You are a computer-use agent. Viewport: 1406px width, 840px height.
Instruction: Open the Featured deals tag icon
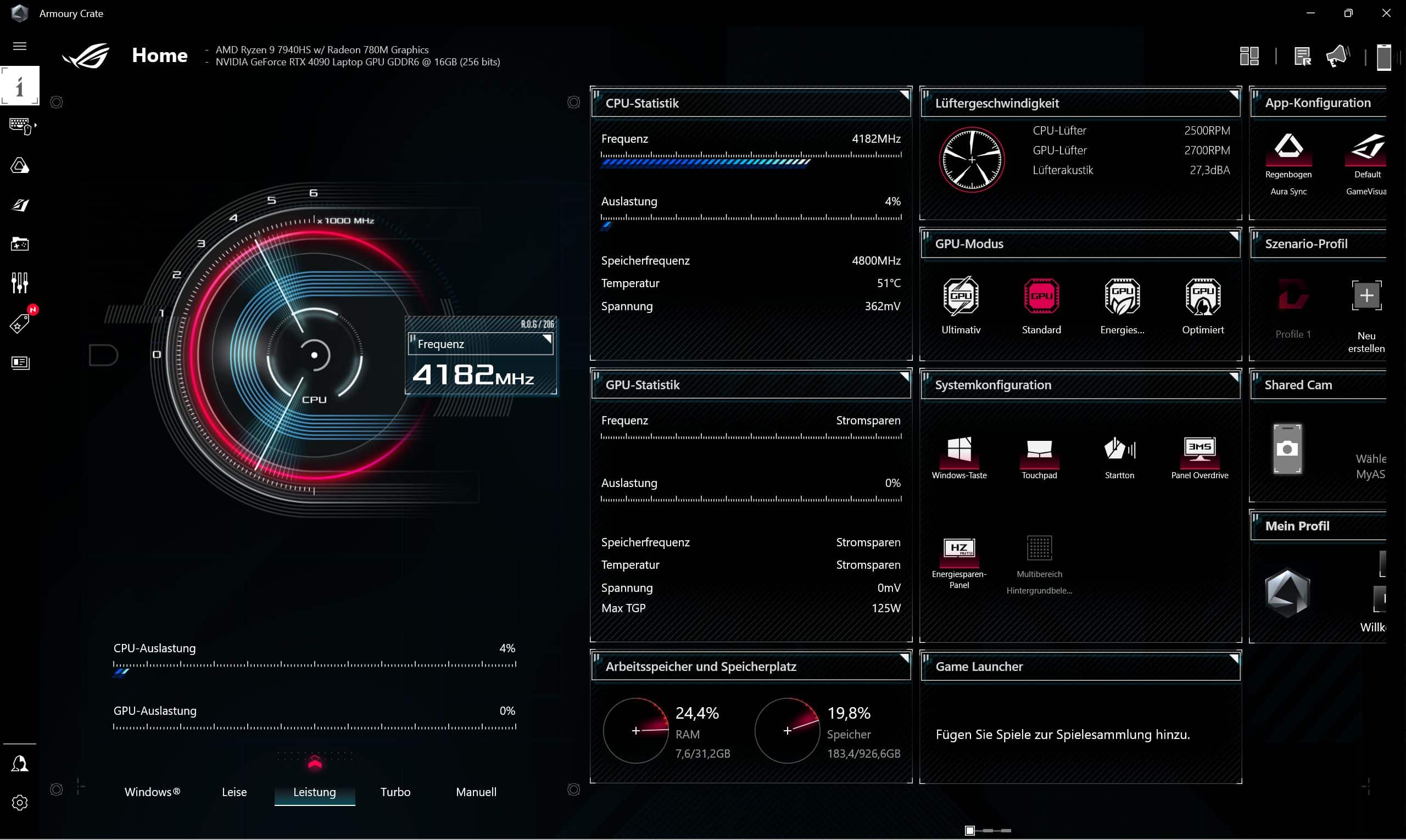click(20, 324)
